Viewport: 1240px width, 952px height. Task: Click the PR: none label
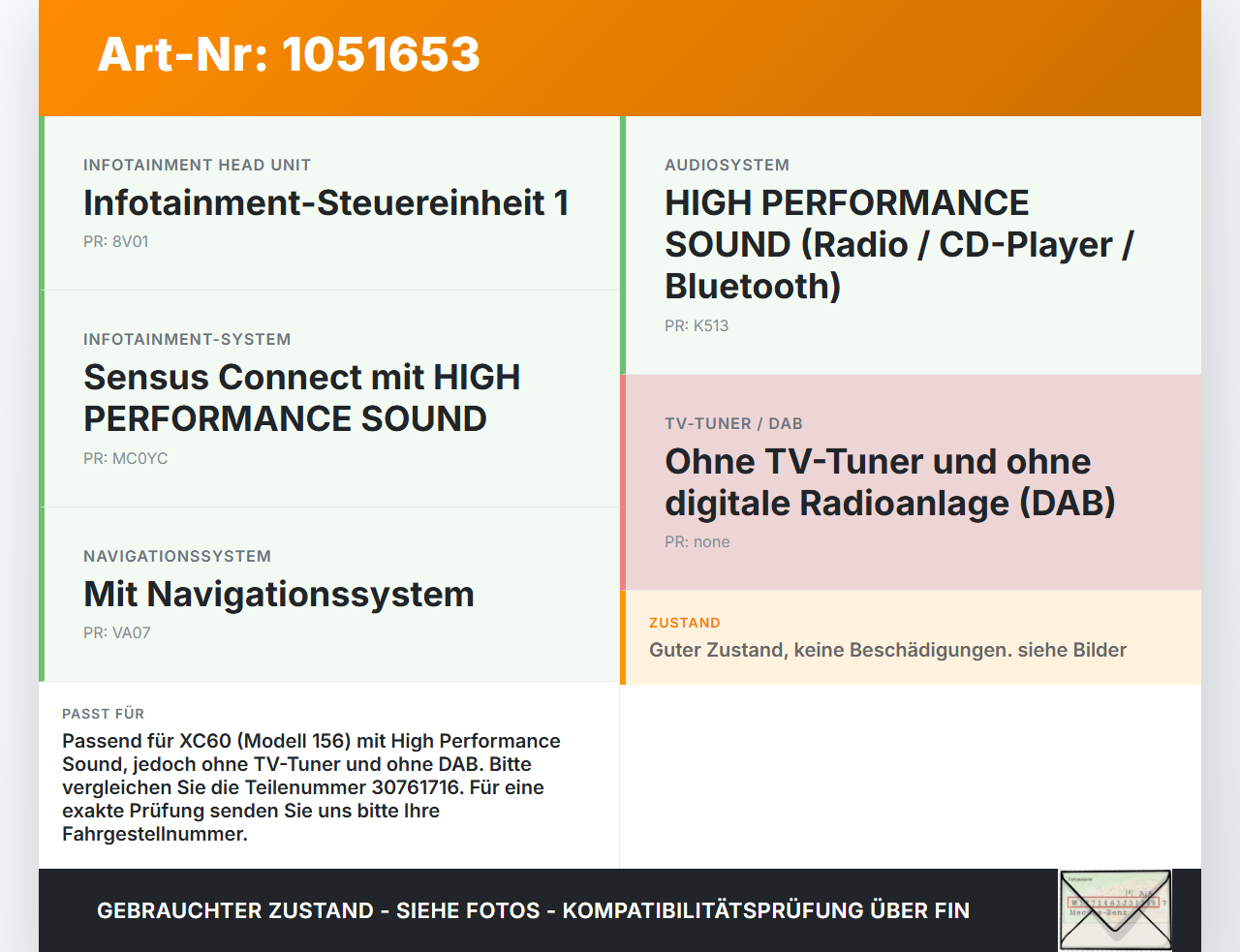tap(697, 541)
